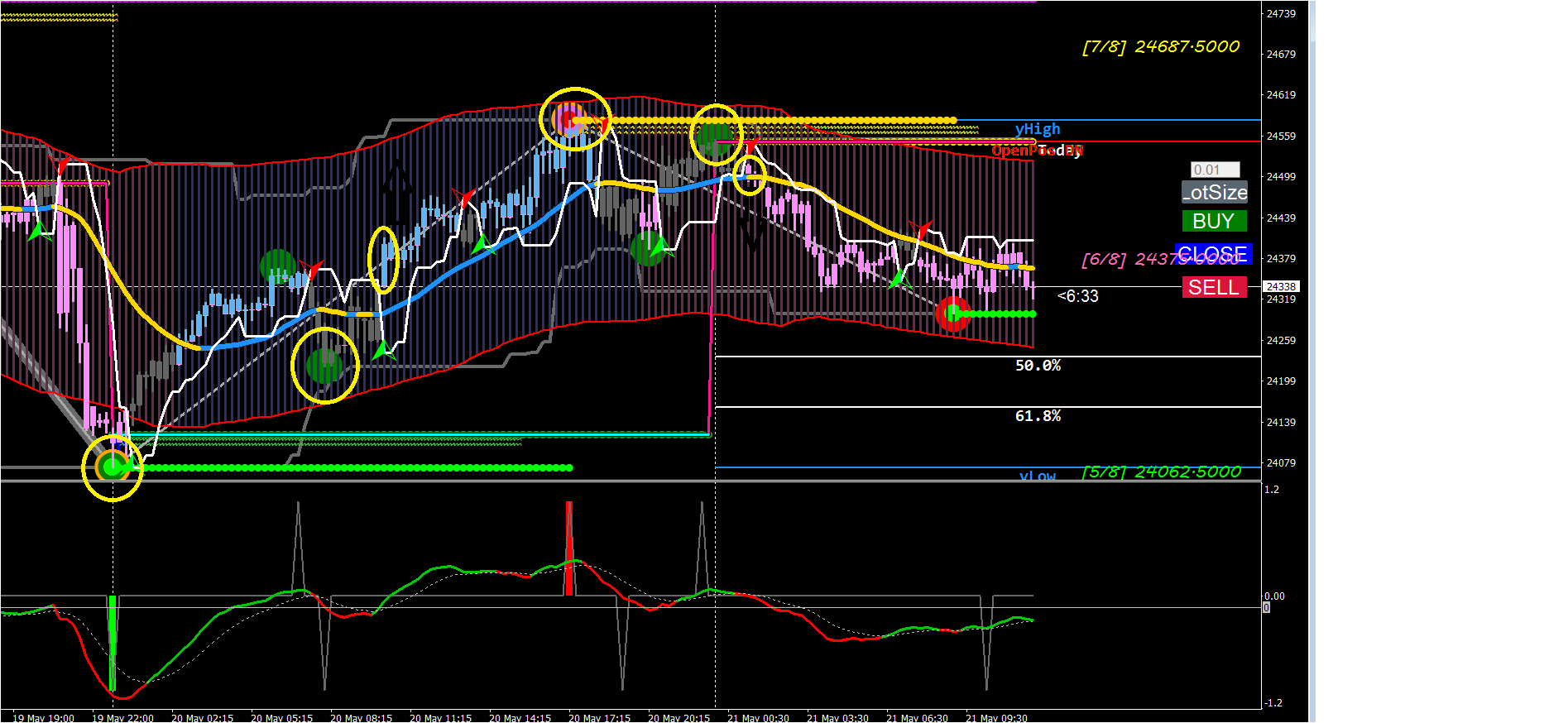Click the green spike bar in the oscillator
Image resolution: width=1568 pixels, height=723 pixels.
[x=113, y=643]
